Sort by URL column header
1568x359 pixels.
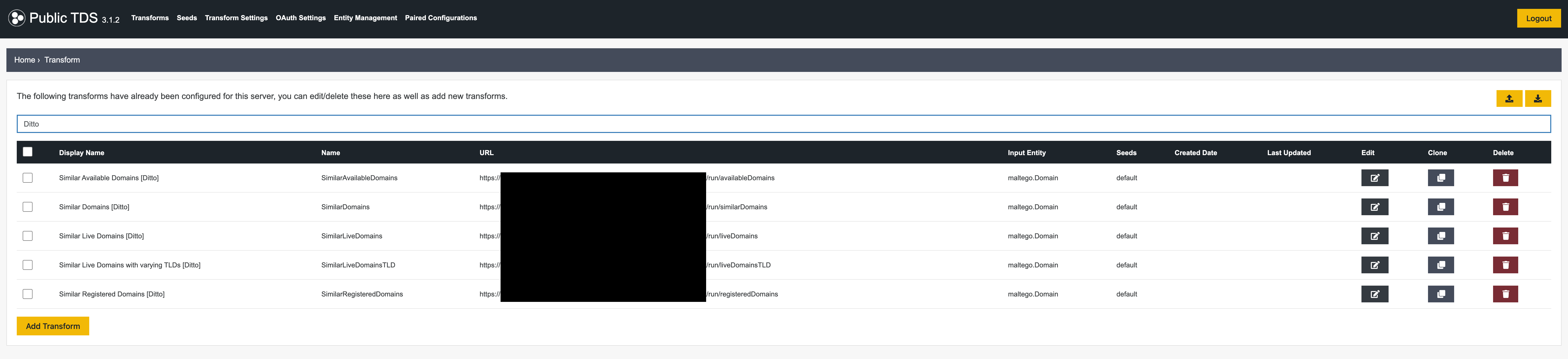coord(486,153)
